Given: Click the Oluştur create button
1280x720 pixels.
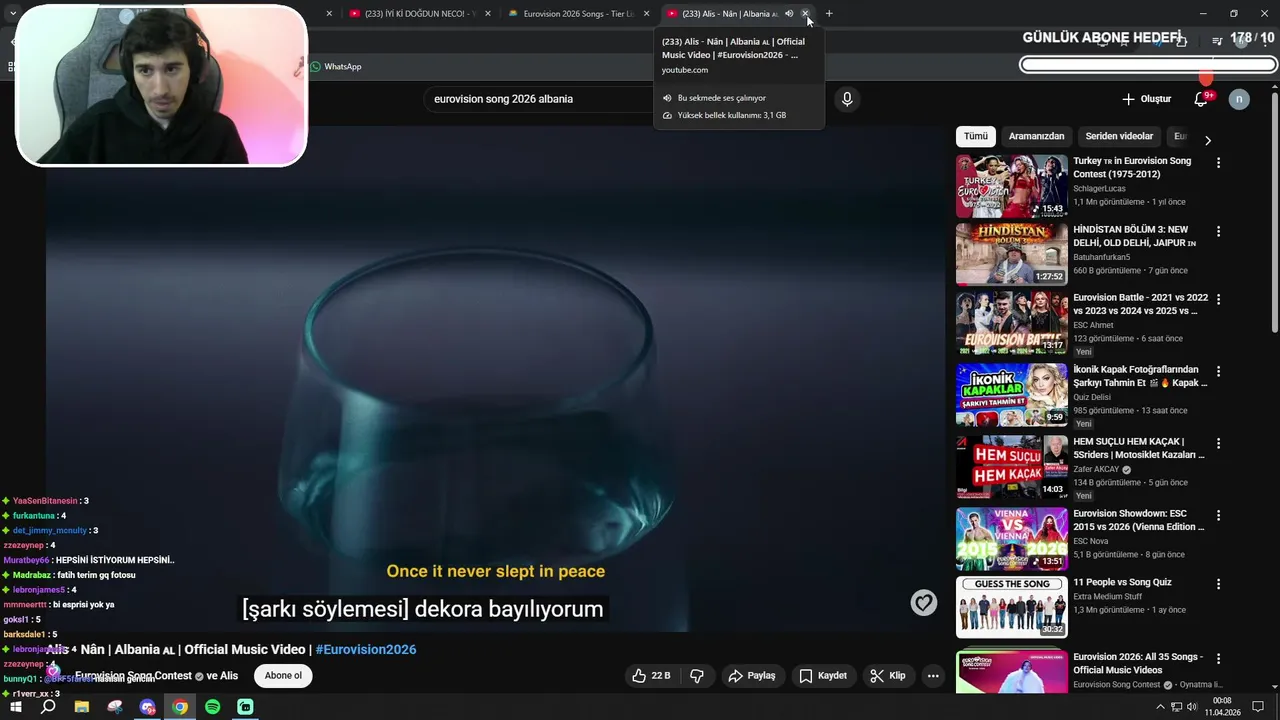Looking at the screenshot, I should tap(1146, 99).
